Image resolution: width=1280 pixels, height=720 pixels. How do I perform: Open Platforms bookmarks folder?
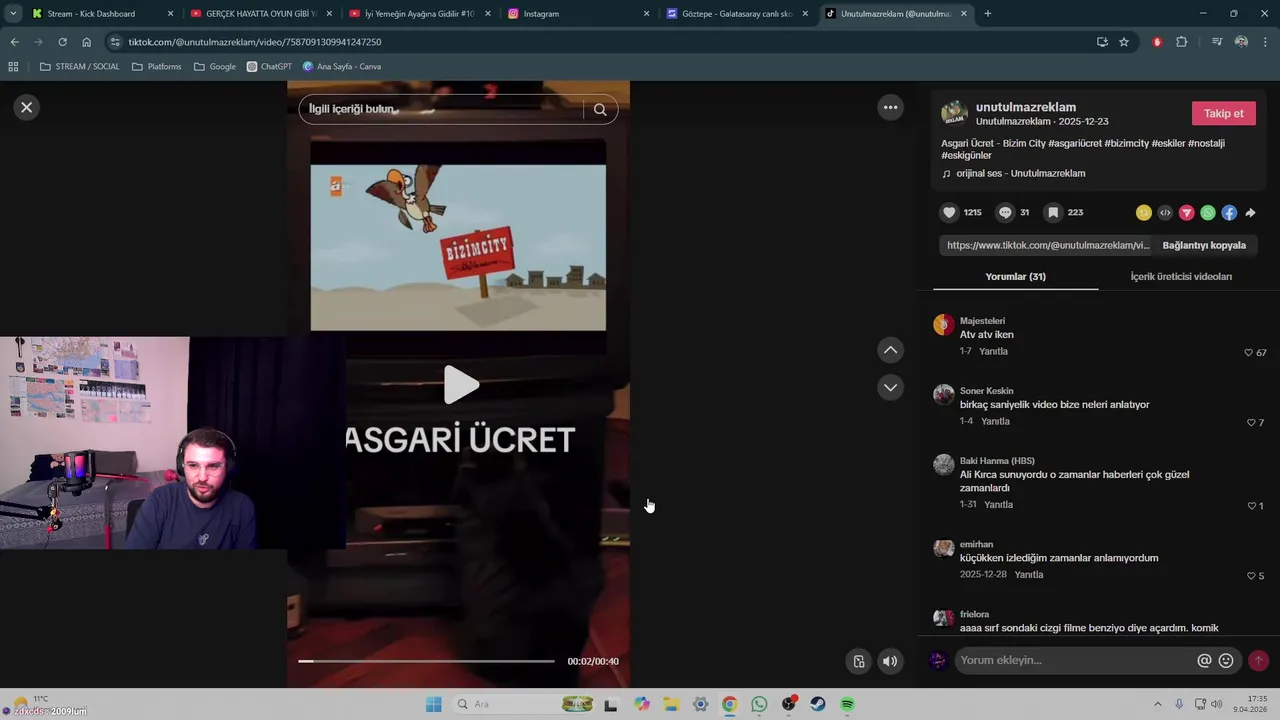[x=156, y=67]
